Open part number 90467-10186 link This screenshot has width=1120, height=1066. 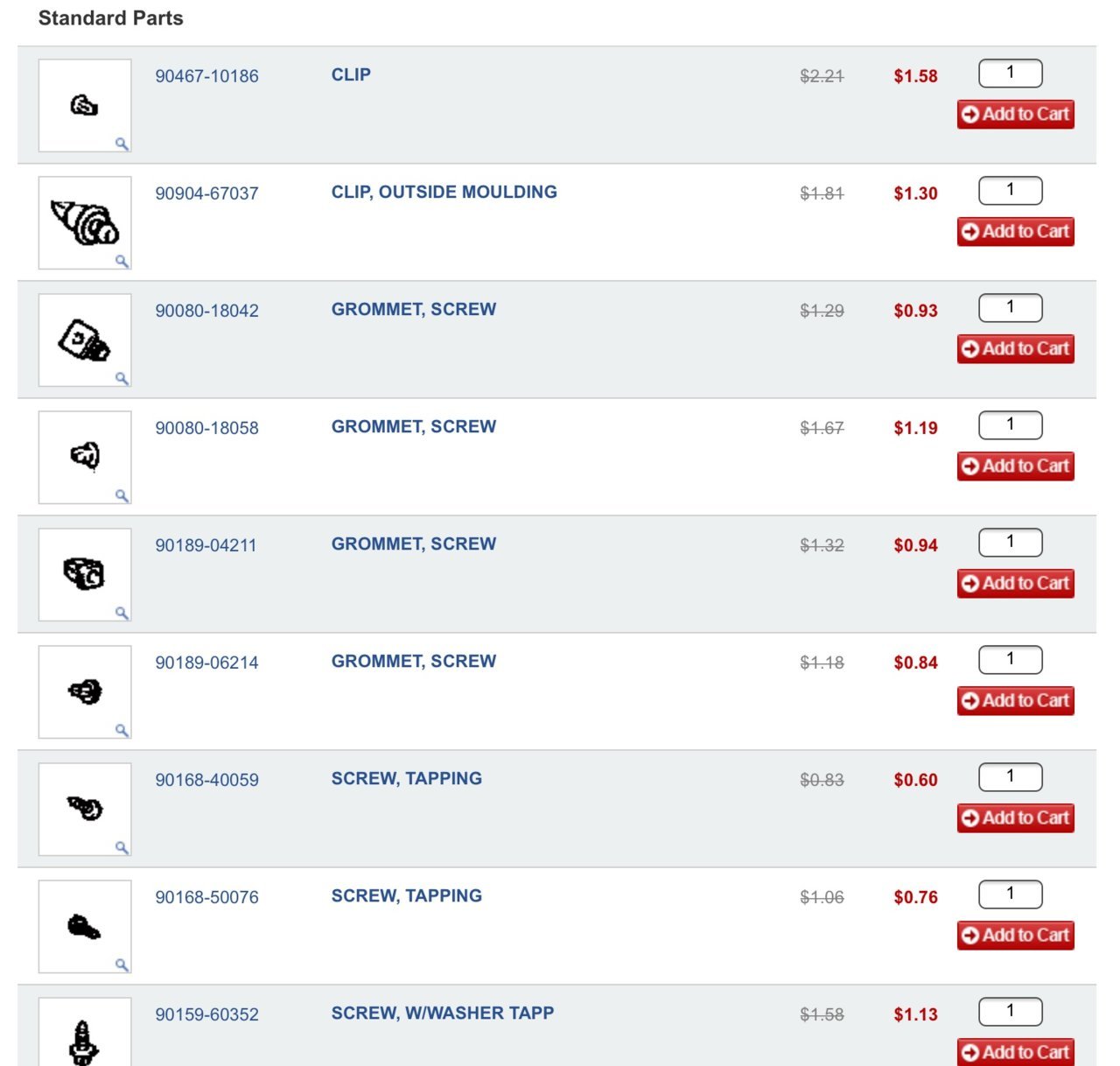click(x=206, y=76)
